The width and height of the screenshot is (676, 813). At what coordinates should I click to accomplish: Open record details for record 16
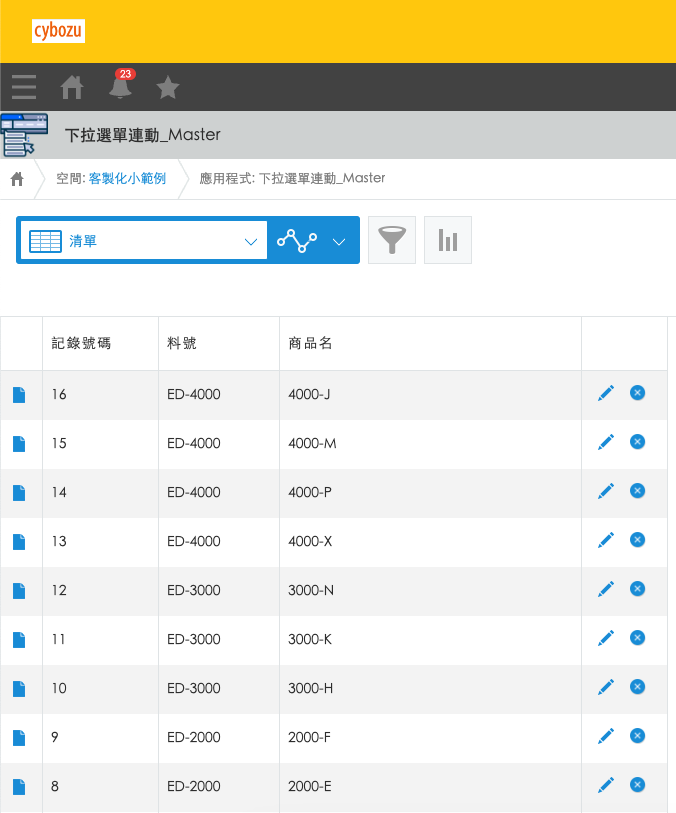tap(19, 395)
